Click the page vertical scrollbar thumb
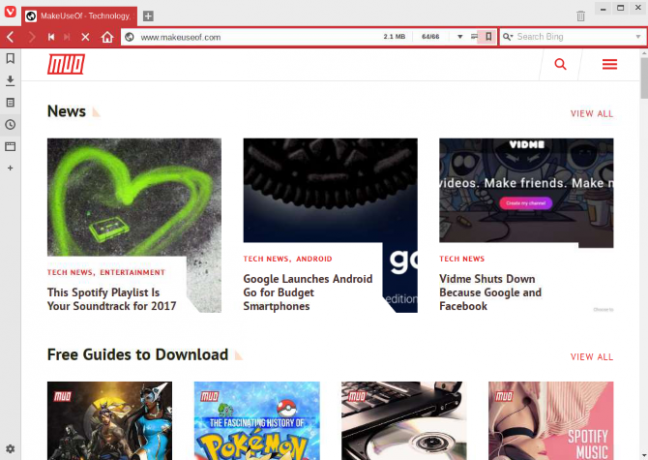This screenshot has width=648, height=460. click(644, 78)
